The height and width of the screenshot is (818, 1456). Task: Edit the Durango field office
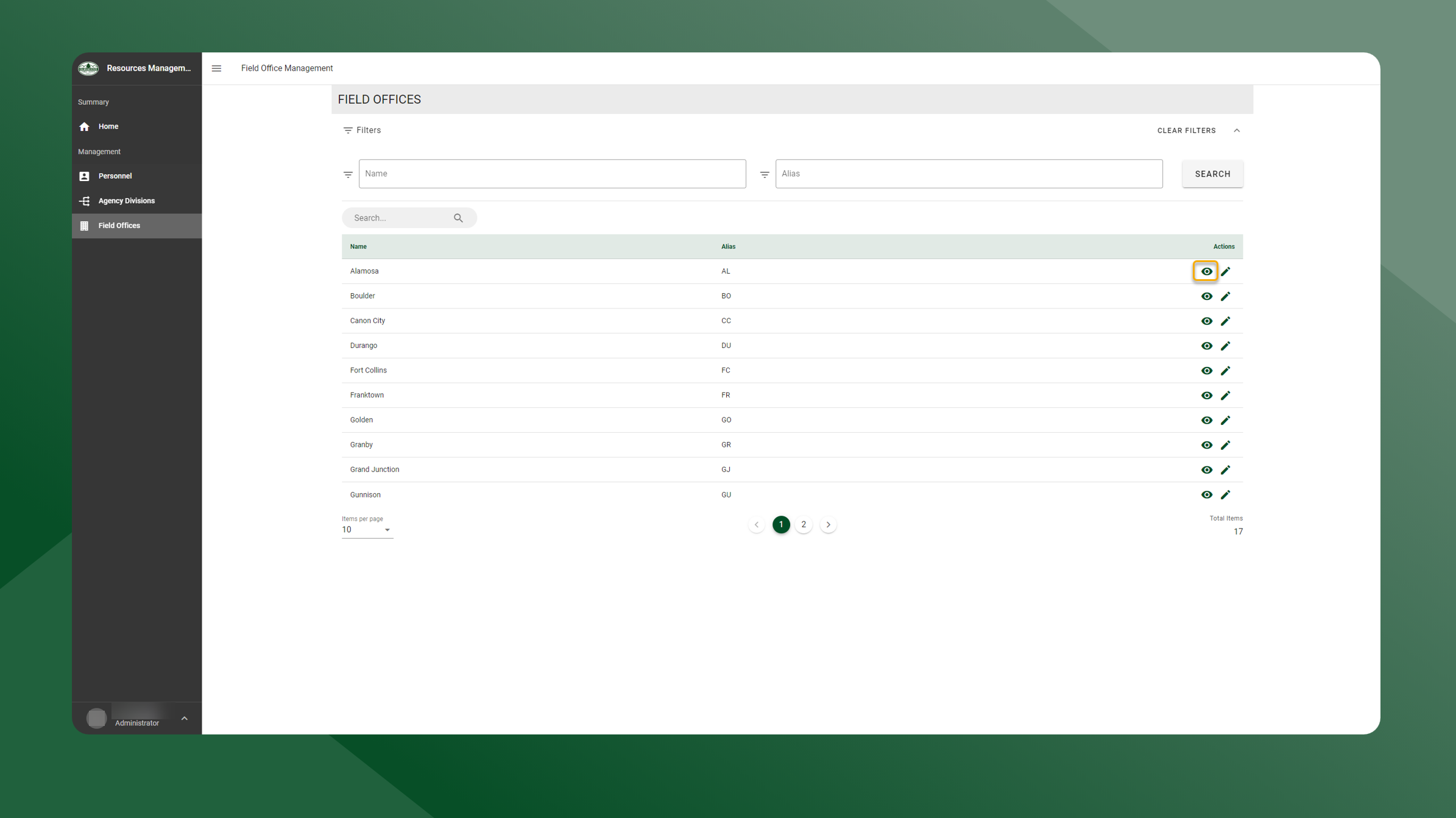1225,346
